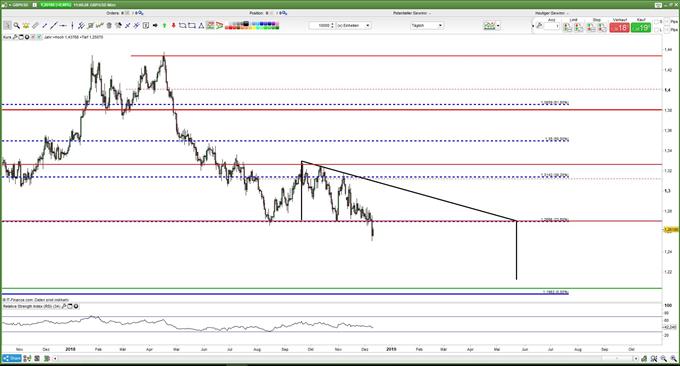The width and height of the screenshot is (680, 366).
Task: Click the trash delete objects icon
Action: coord(109,26)
